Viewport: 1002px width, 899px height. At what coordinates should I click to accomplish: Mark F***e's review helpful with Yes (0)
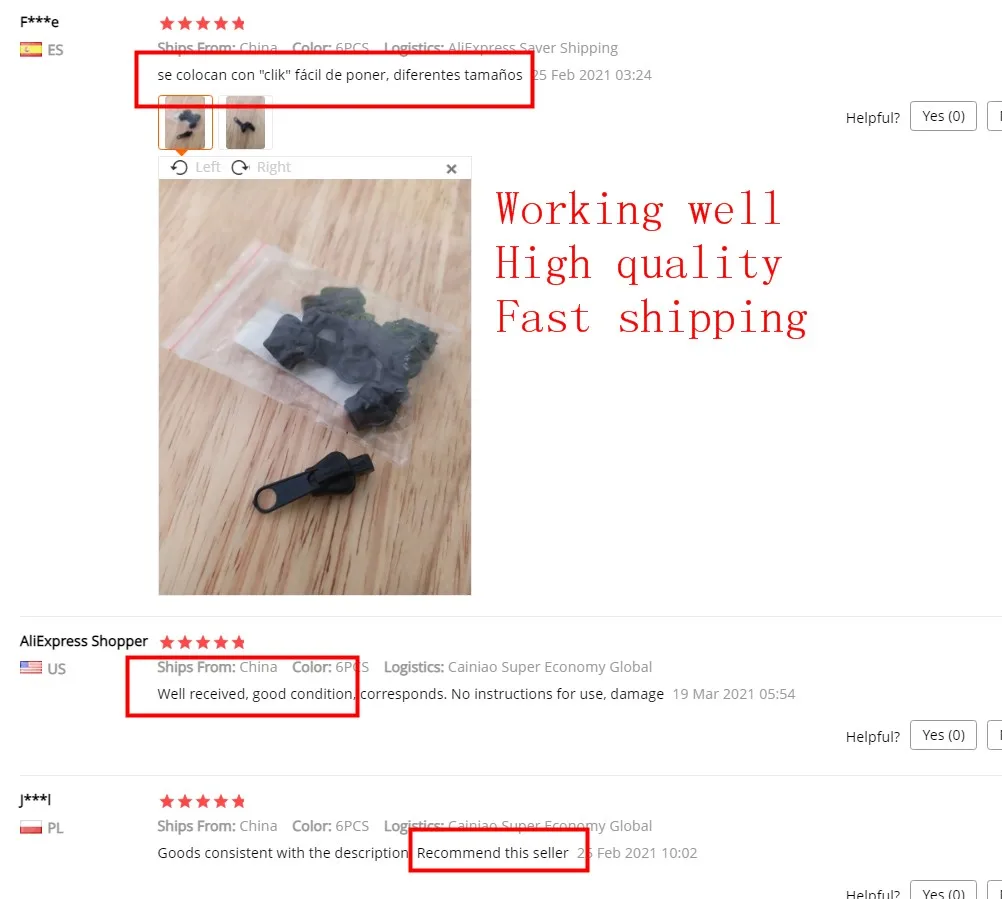click(x=943, y=116)
